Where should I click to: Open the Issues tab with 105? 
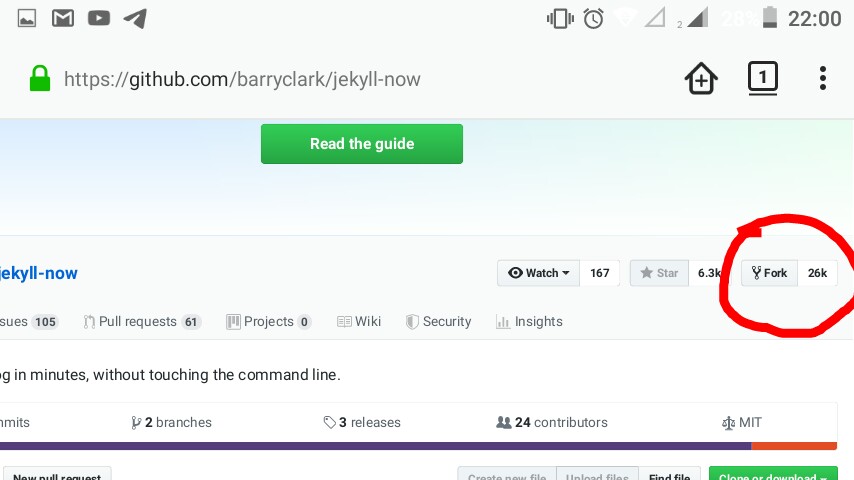[29, 321]
